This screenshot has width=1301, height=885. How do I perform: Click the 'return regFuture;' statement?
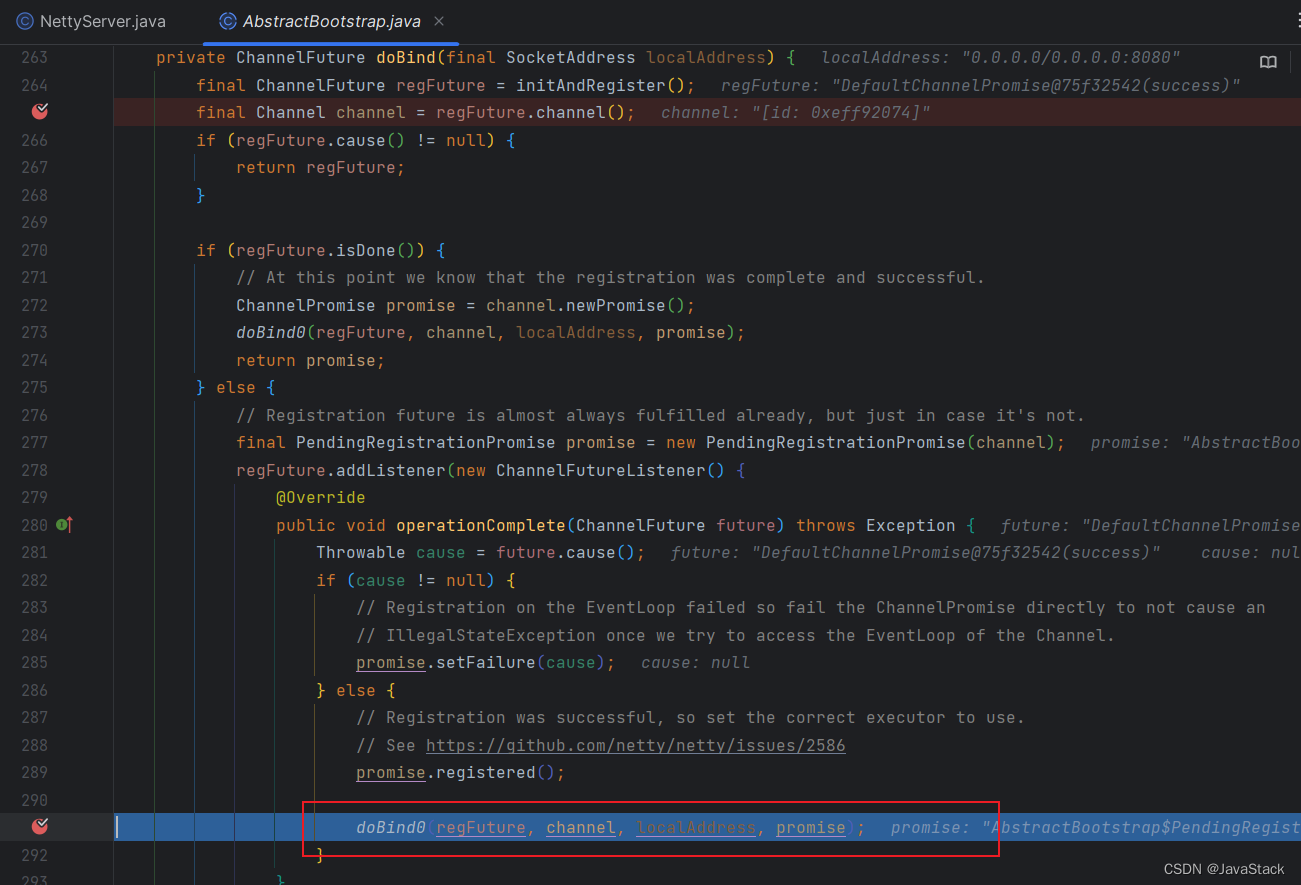click(321, 168)
